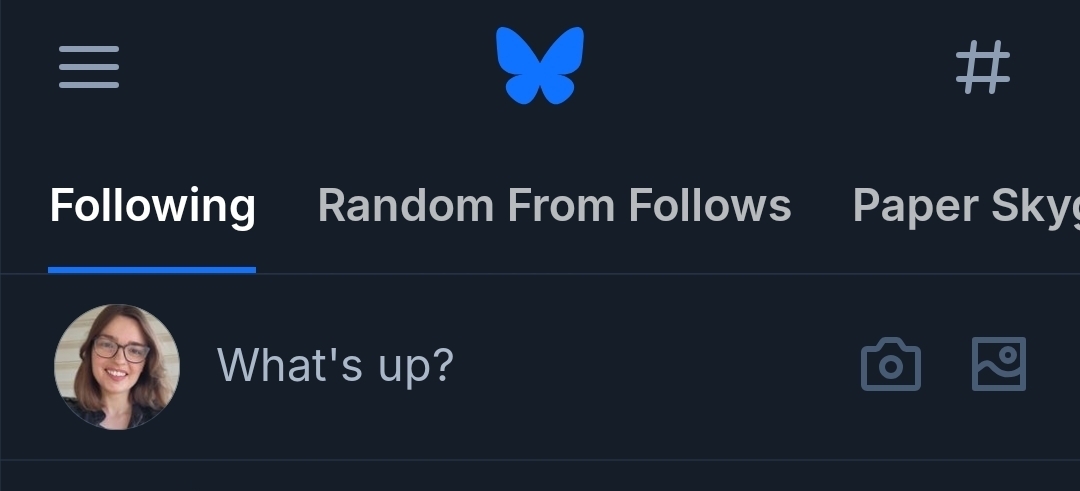Start a new post via "What's up?"
Screen dimensions: 1080x491
[x=336, y=366]
